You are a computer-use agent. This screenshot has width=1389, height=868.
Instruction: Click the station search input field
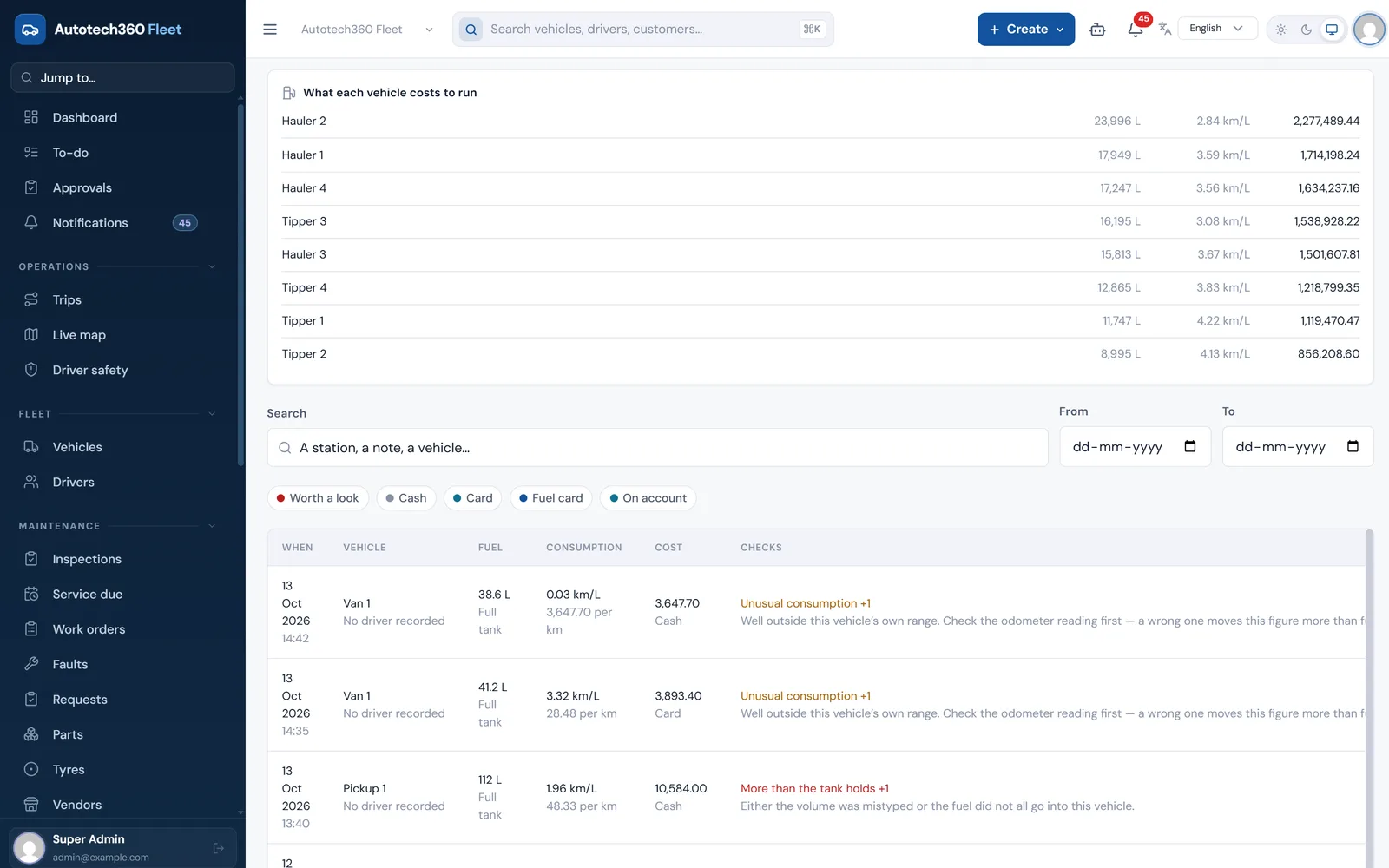click(657, 448)
